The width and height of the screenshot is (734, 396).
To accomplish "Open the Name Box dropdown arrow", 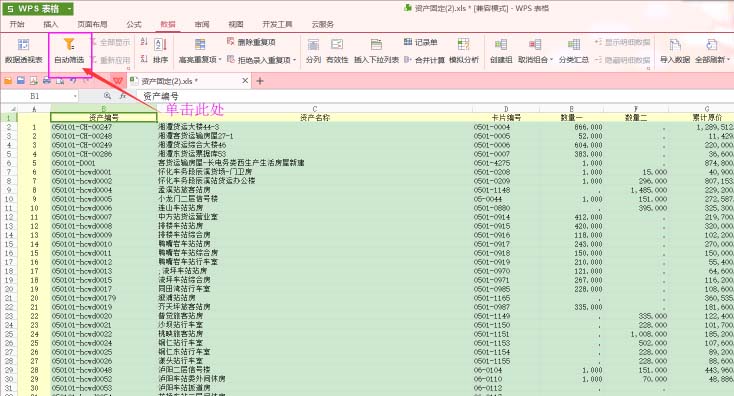I will pos(75,96).
